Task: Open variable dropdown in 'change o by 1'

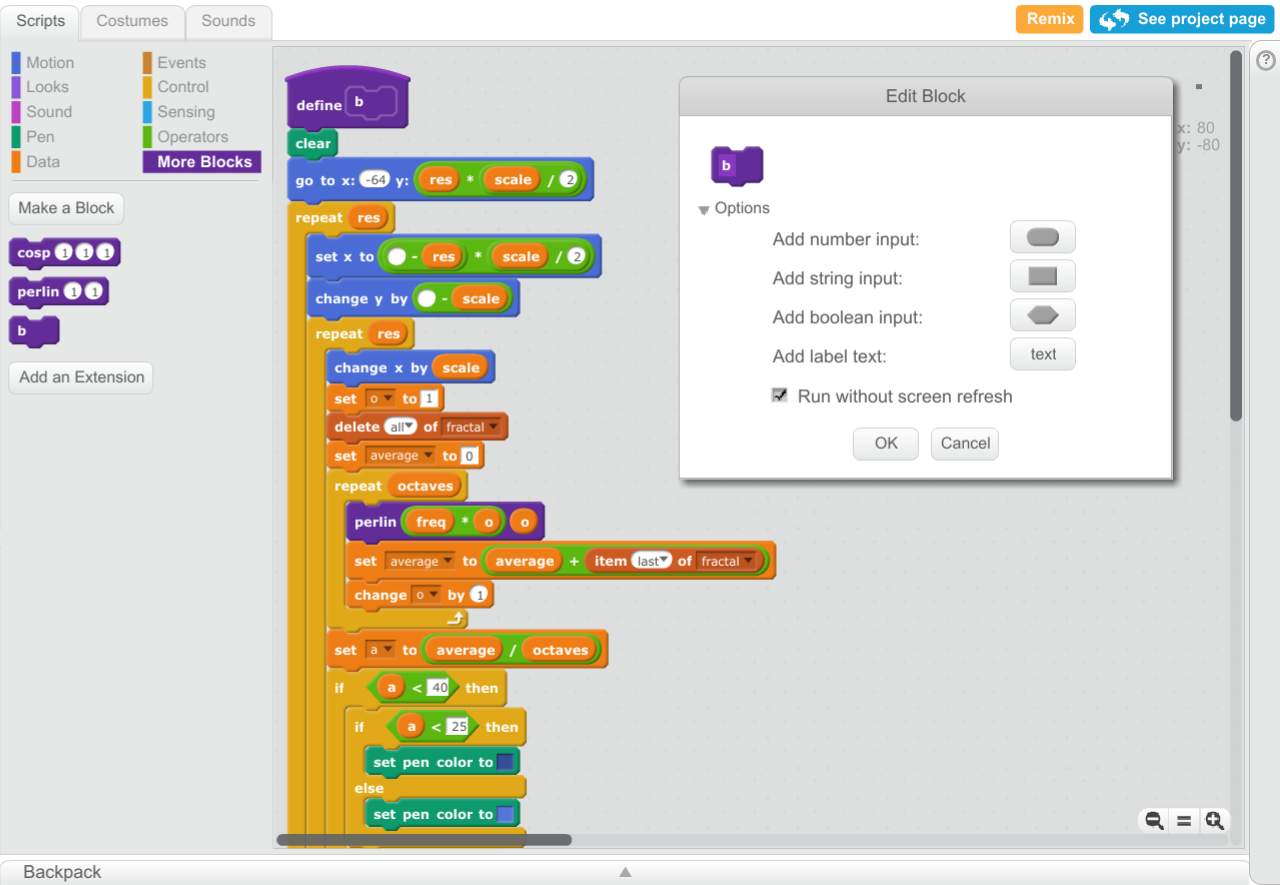Action: click(426, 595)
